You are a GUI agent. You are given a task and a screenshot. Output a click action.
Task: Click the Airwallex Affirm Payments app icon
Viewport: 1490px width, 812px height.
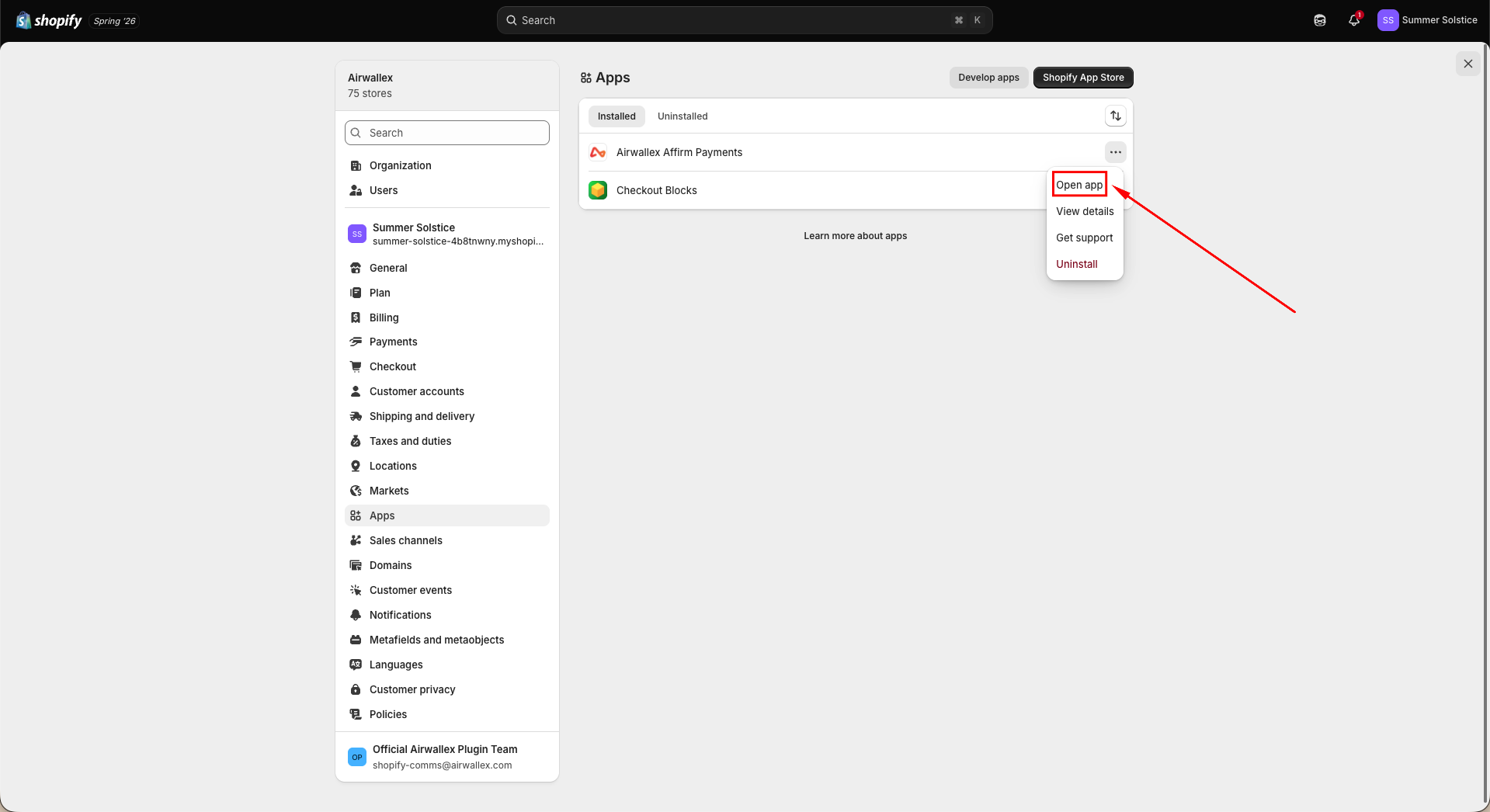point(598,152)
